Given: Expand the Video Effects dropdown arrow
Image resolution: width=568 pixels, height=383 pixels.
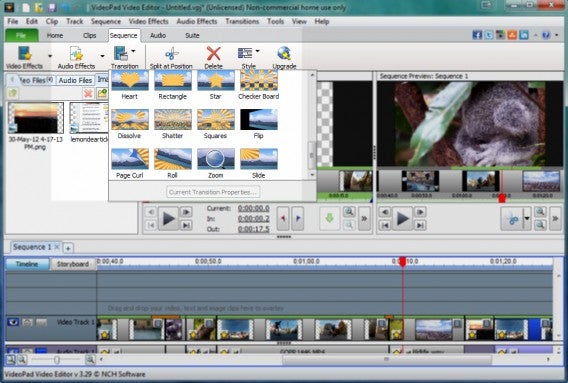Looking at the screenshot, I should pyautogui.click(x=50, y=56).
